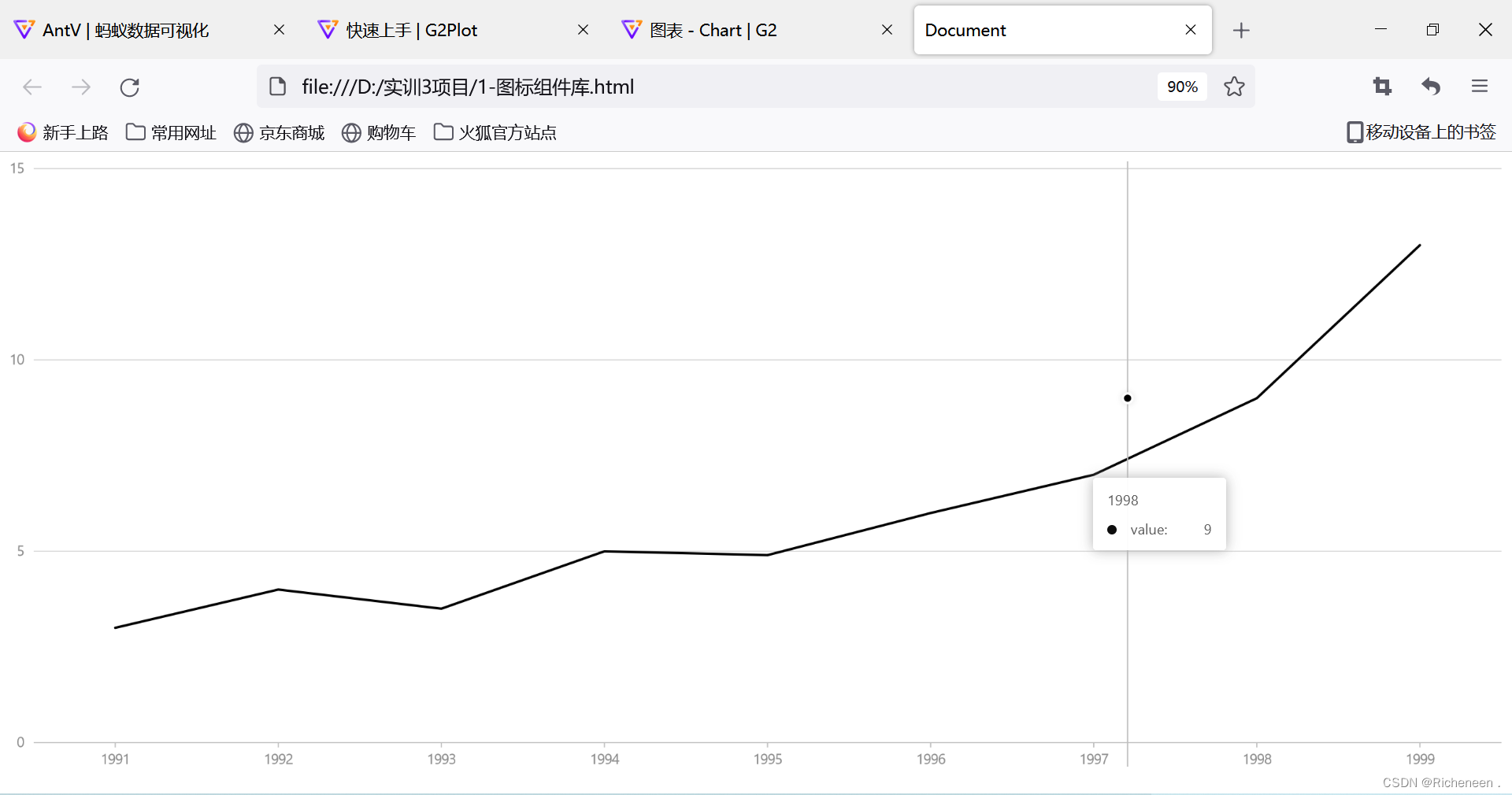Open a new browser tab
Screen dimensions: 1512x795
1241,30
